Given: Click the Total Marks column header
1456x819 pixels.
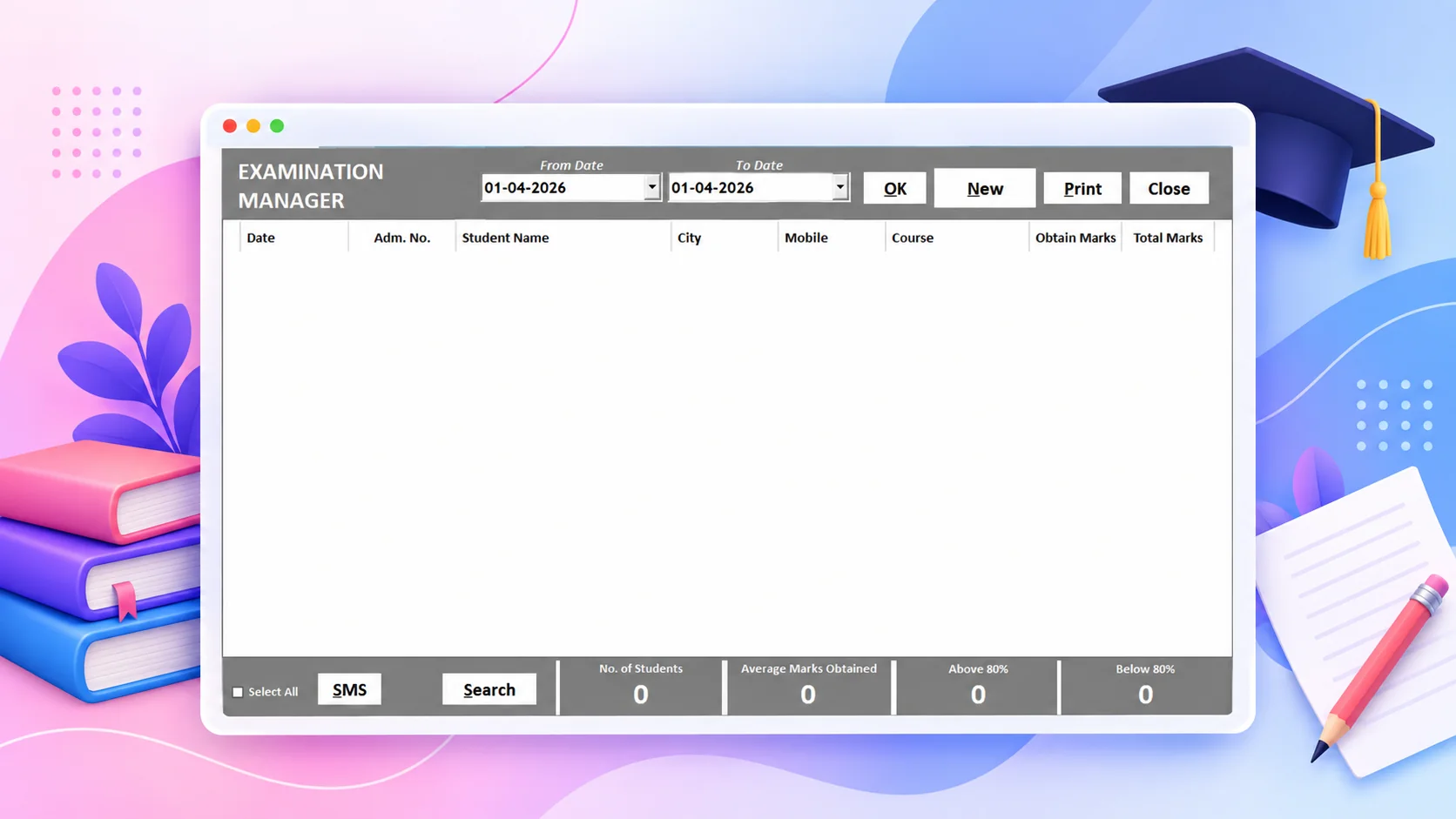Looking at the screenshot, I should 1168,238.
